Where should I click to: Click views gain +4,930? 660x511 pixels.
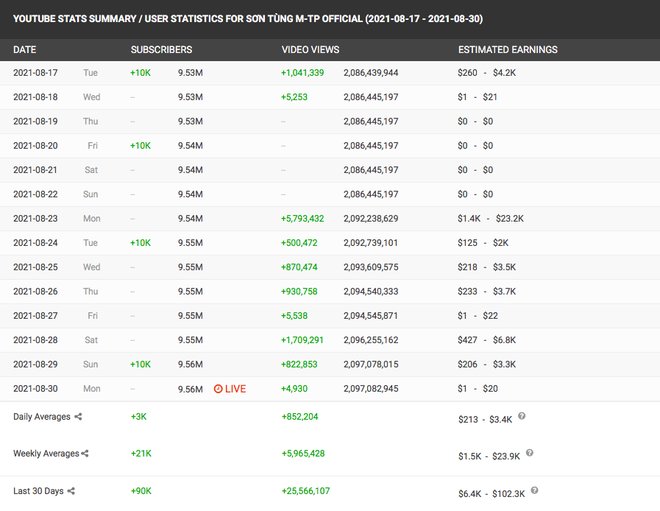pos(294,389)
